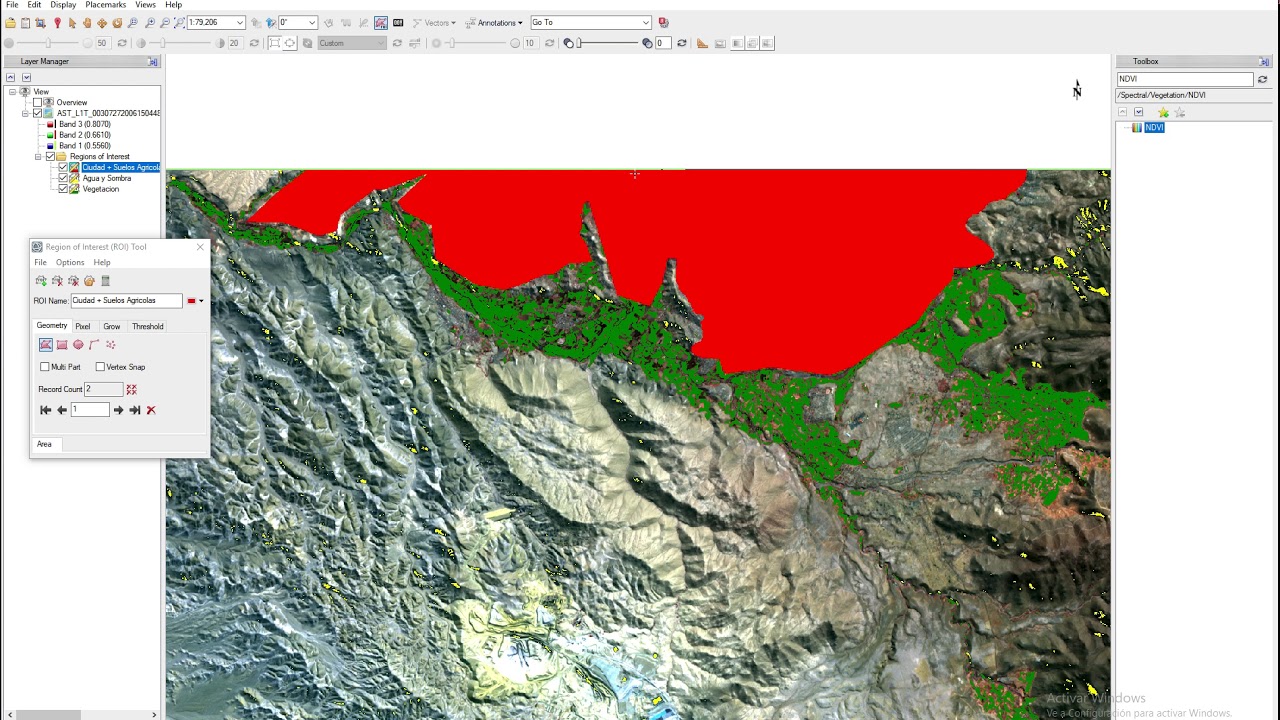Delete current record red X
Viewport: 1280px width, 720px height.
[x=151, y=410]
